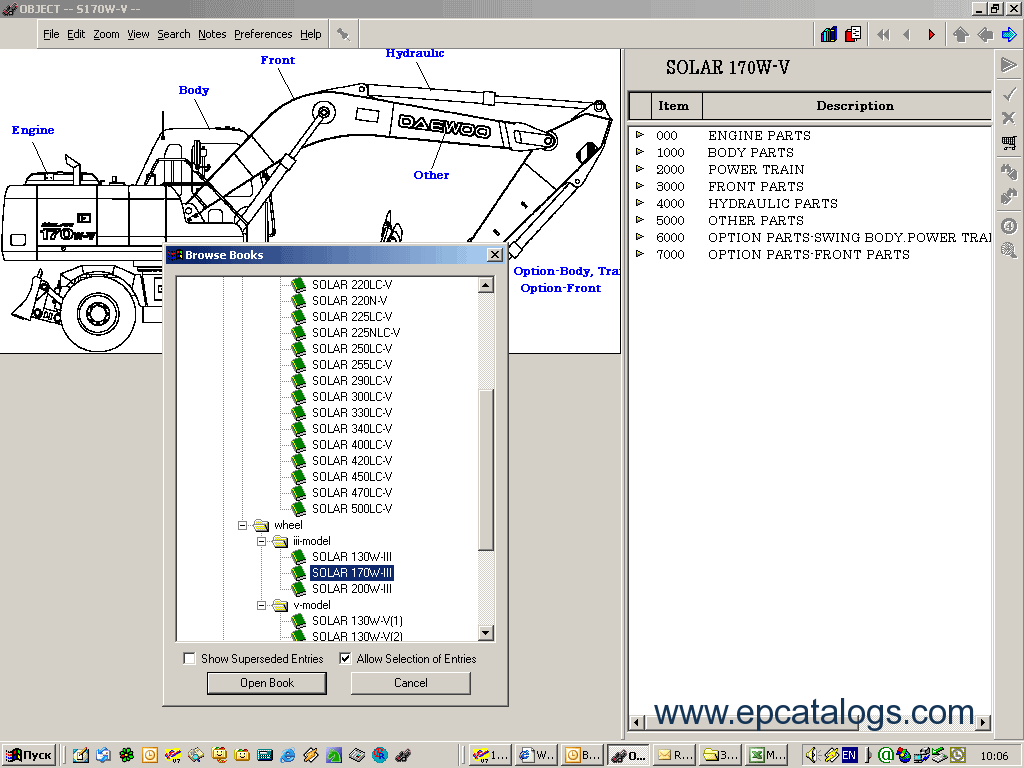Viewport: 1024px width, 768px height.
Task: Open the Notes menu
Action: pyautogui.click(x=212, y=34)
